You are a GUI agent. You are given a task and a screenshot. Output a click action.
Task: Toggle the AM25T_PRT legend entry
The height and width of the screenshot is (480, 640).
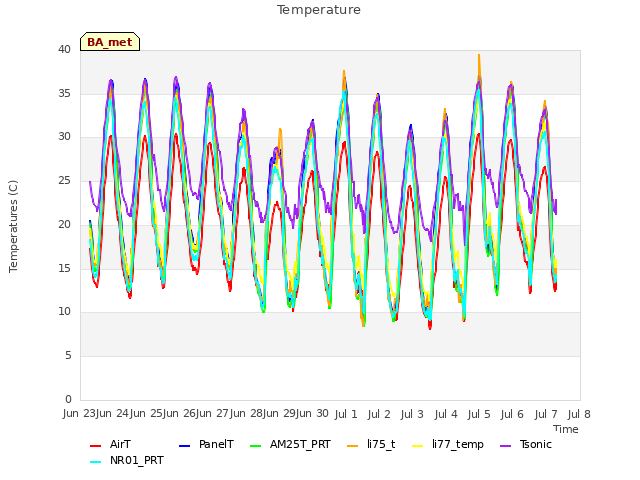click(x=290, y=444)
